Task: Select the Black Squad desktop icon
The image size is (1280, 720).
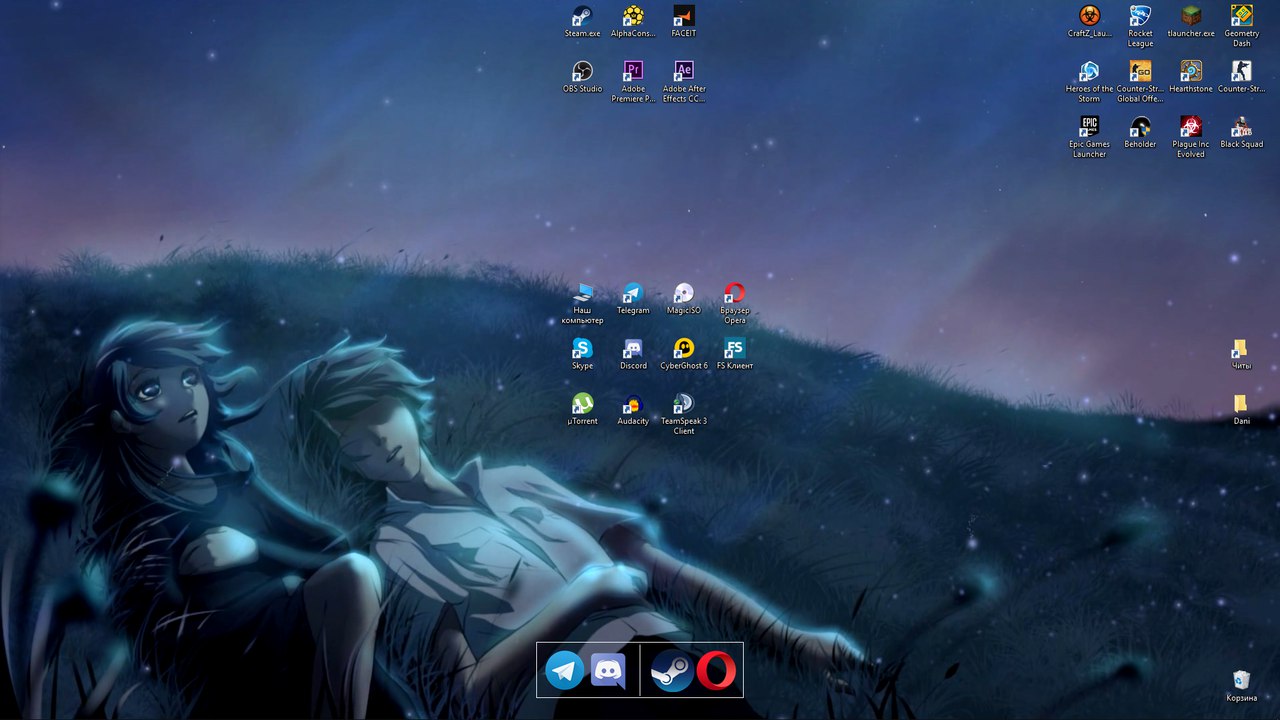Action: click(x=1242, y=132)
